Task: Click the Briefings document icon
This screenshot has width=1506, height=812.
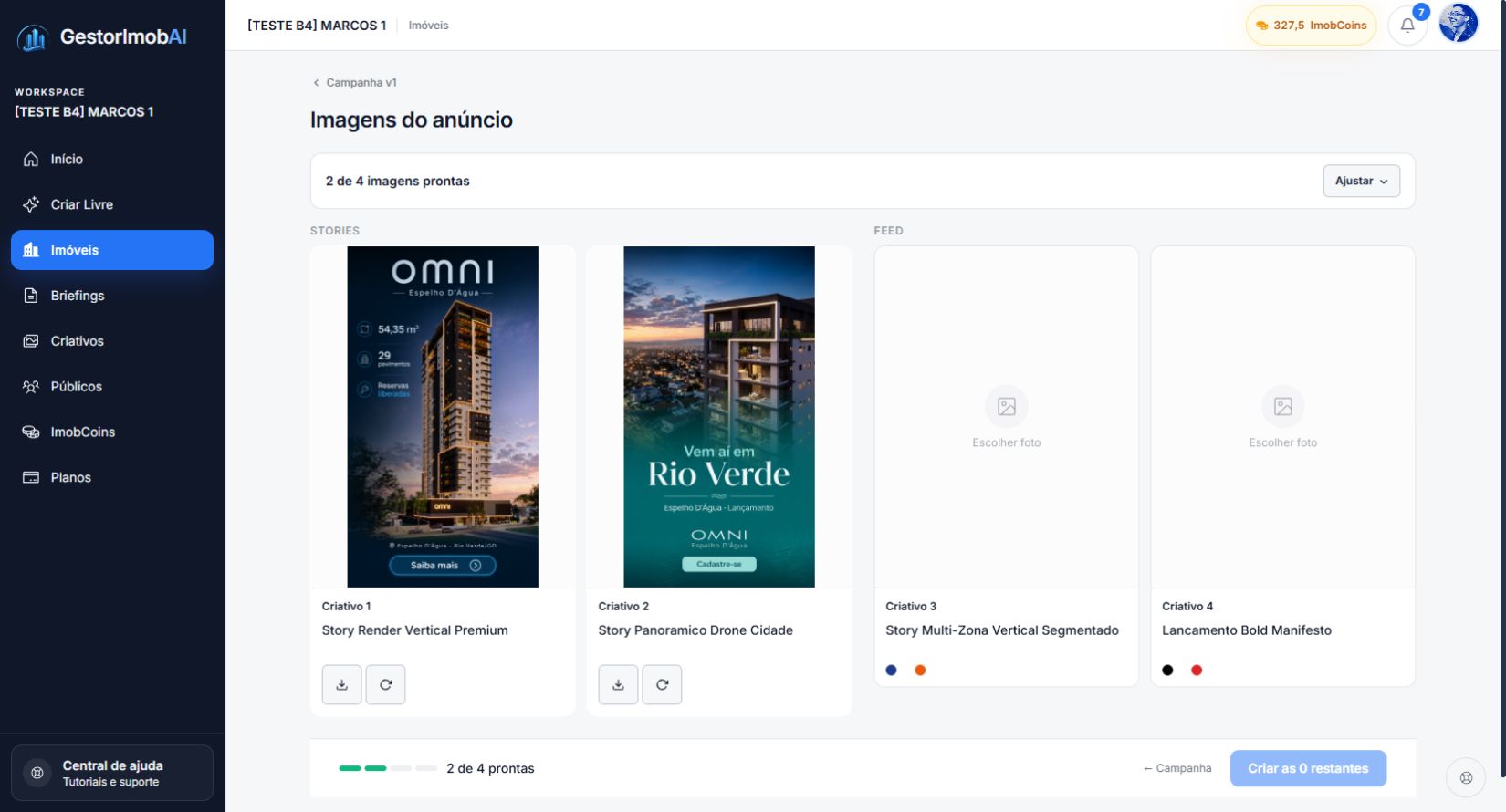Action: click(31, 296)
